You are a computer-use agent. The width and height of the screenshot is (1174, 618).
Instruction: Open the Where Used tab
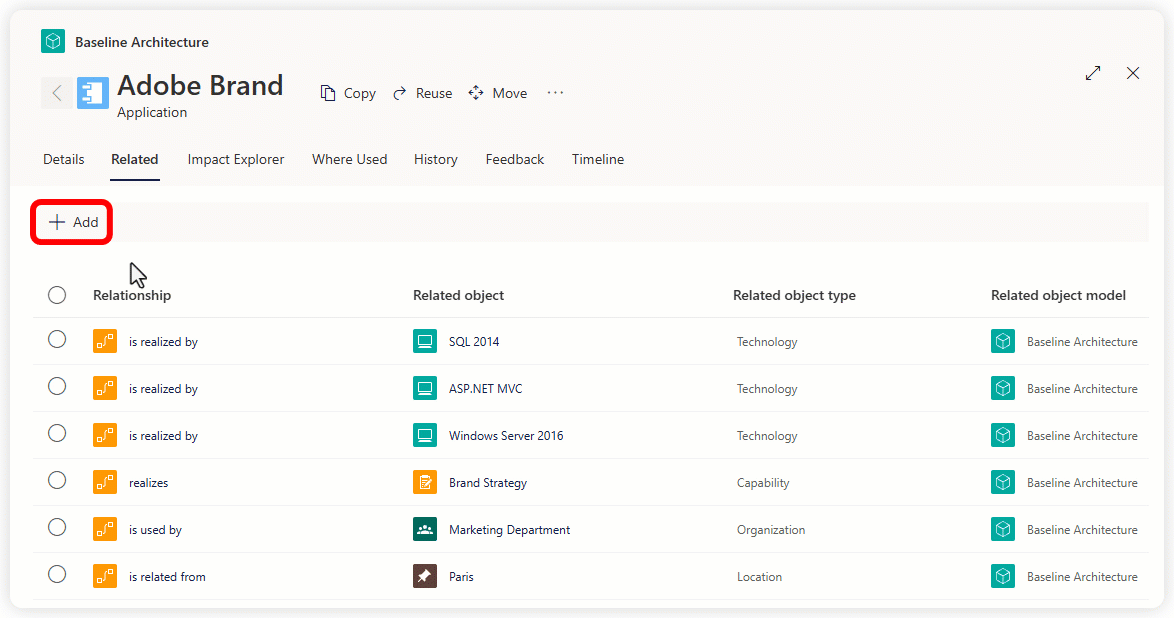pos(350,159)
